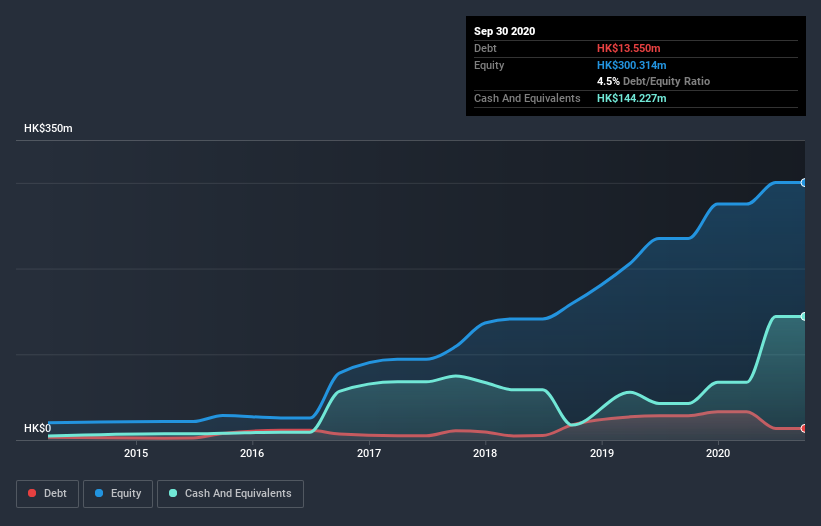821x526 pixels.
Task: Toggle the Debt series in the legend
Action: coord(47,494)
